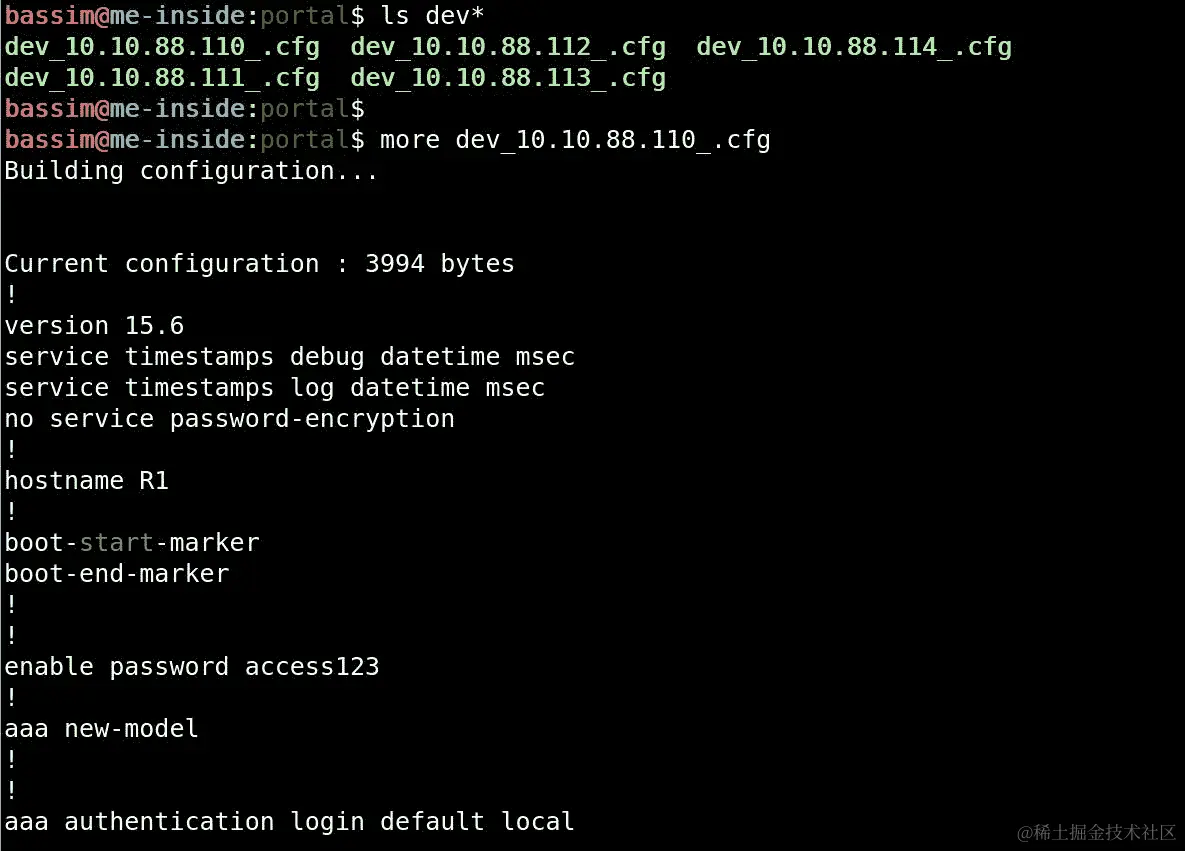Image resolution: width=1185 pixels, height=851 pixels.
Task: Click the 'boot-start-marker' line
Action: tap(132, 543)
